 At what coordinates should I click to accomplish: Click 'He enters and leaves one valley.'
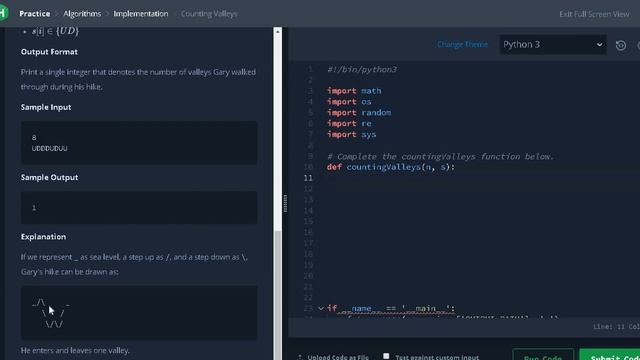75,350
